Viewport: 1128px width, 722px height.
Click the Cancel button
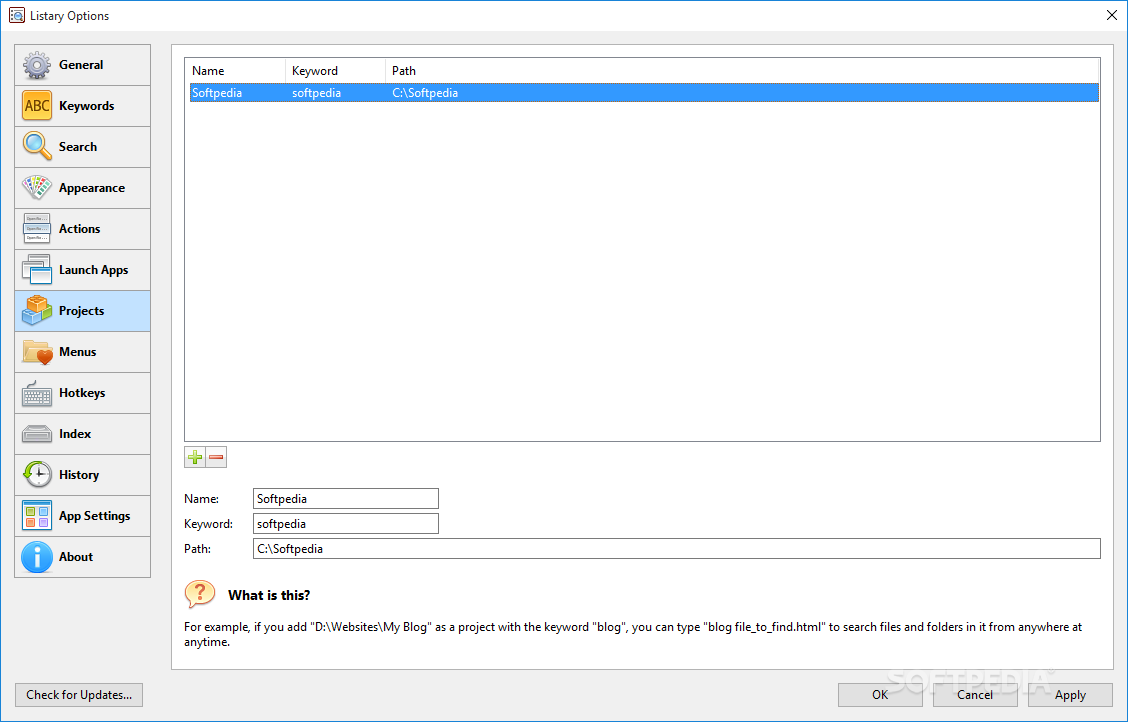[975, 695]
